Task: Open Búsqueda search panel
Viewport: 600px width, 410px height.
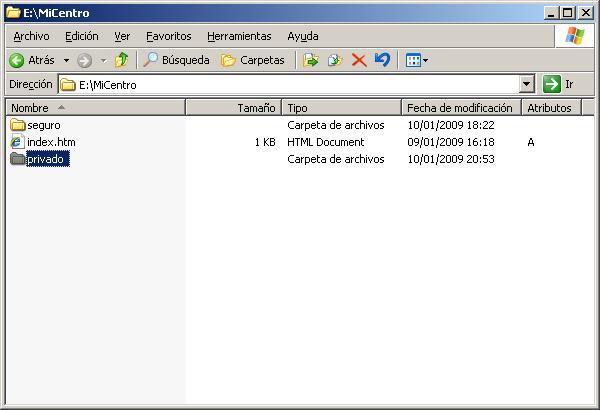Action: 176,60
